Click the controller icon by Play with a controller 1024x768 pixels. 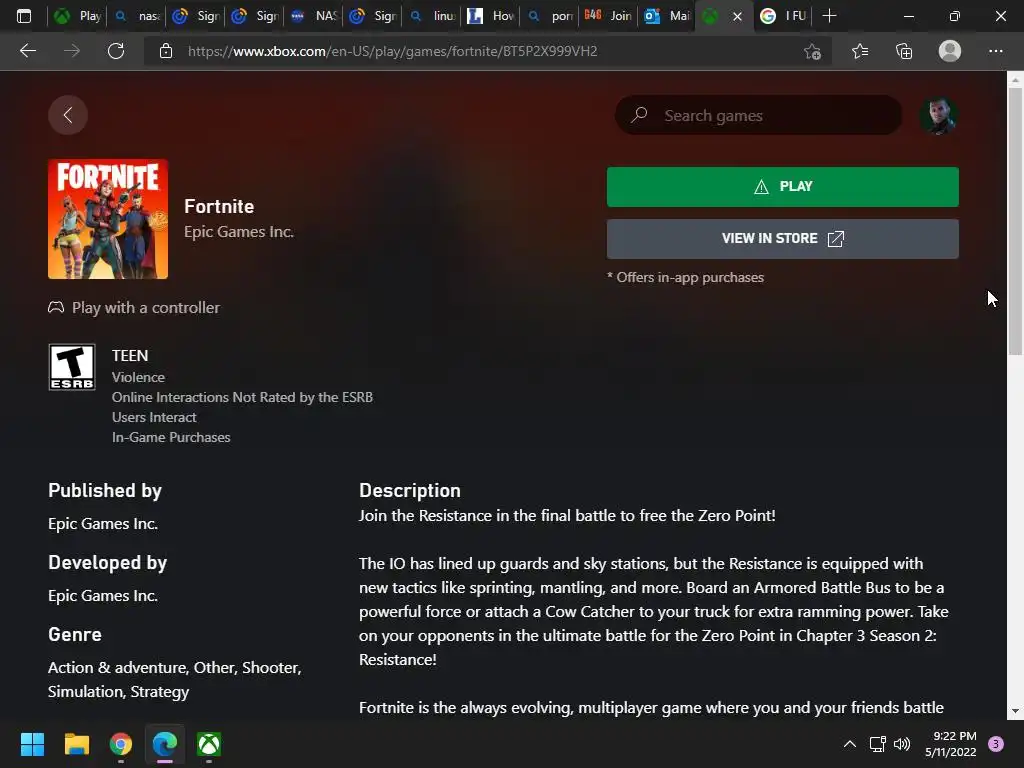pyautogui.click(x=56, y=307)
